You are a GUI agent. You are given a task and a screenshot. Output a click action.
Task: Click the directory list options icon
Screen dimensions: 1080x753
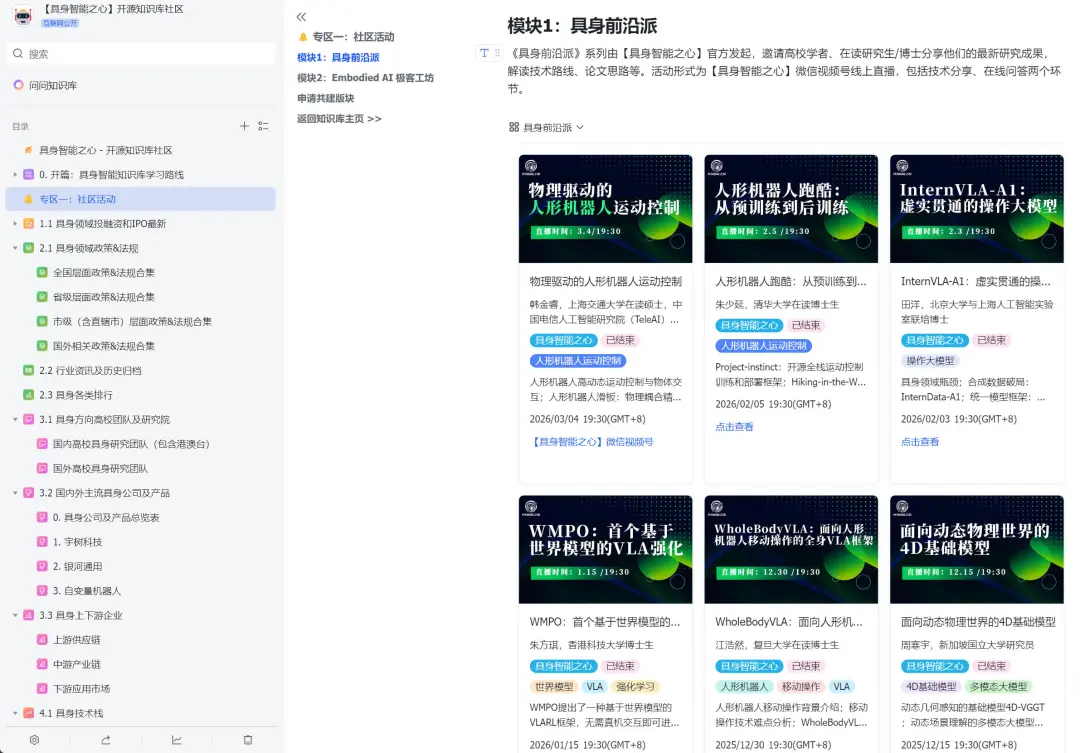(263, 126)
